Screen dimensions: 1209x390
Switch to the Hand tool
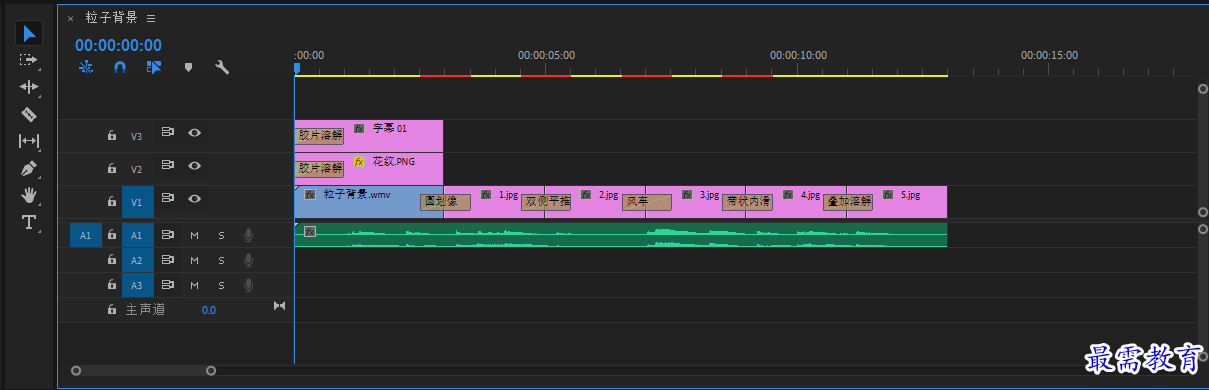tap(29, 195)
